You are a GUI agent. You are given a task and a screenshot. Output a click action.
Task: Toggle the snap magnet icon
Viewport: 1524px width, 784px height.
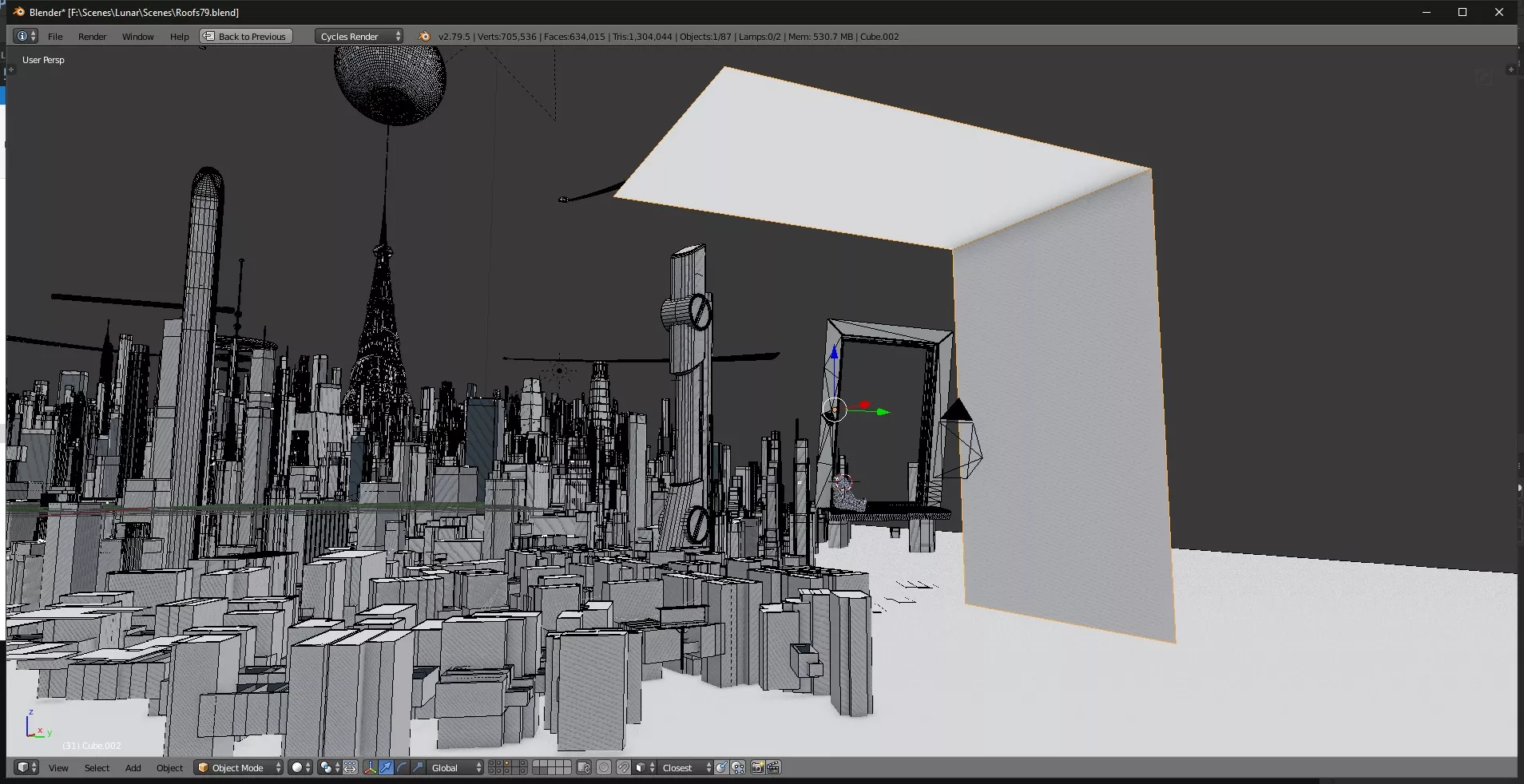coord(624,767)
